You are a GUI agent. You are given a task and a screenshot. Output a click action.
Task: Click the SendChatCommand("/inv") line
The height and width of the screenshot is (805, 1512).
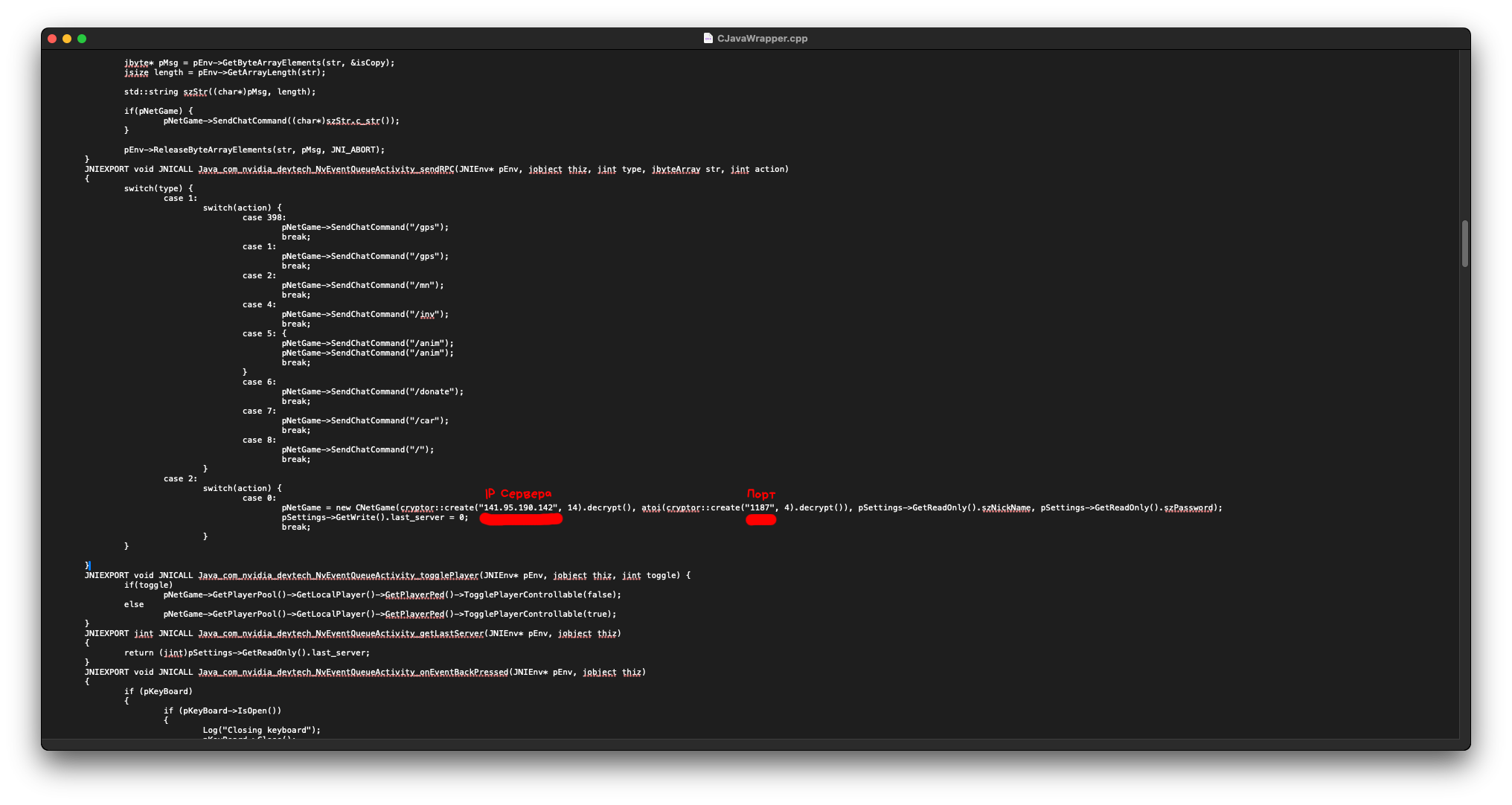[x=365, y=314]
